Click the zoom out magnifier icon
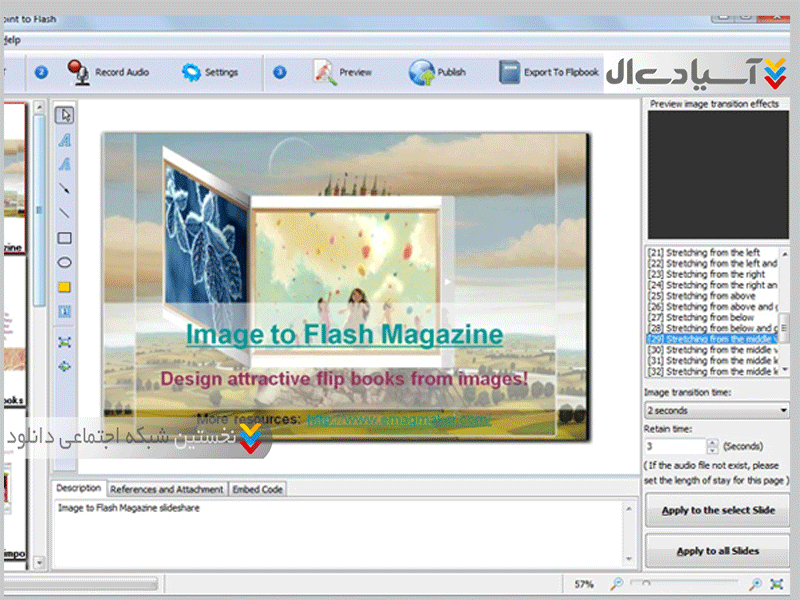Screen dimensions: 800x600 click(x=619, y=583)
